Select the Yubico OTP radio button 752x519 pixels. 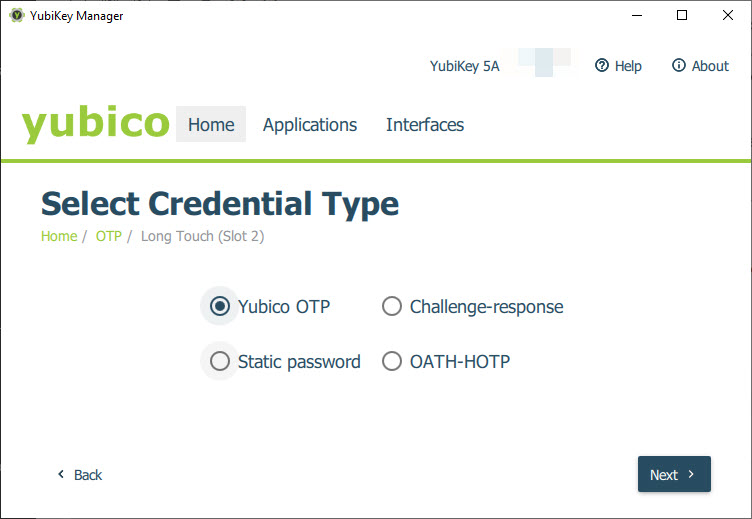pos(220,306)
